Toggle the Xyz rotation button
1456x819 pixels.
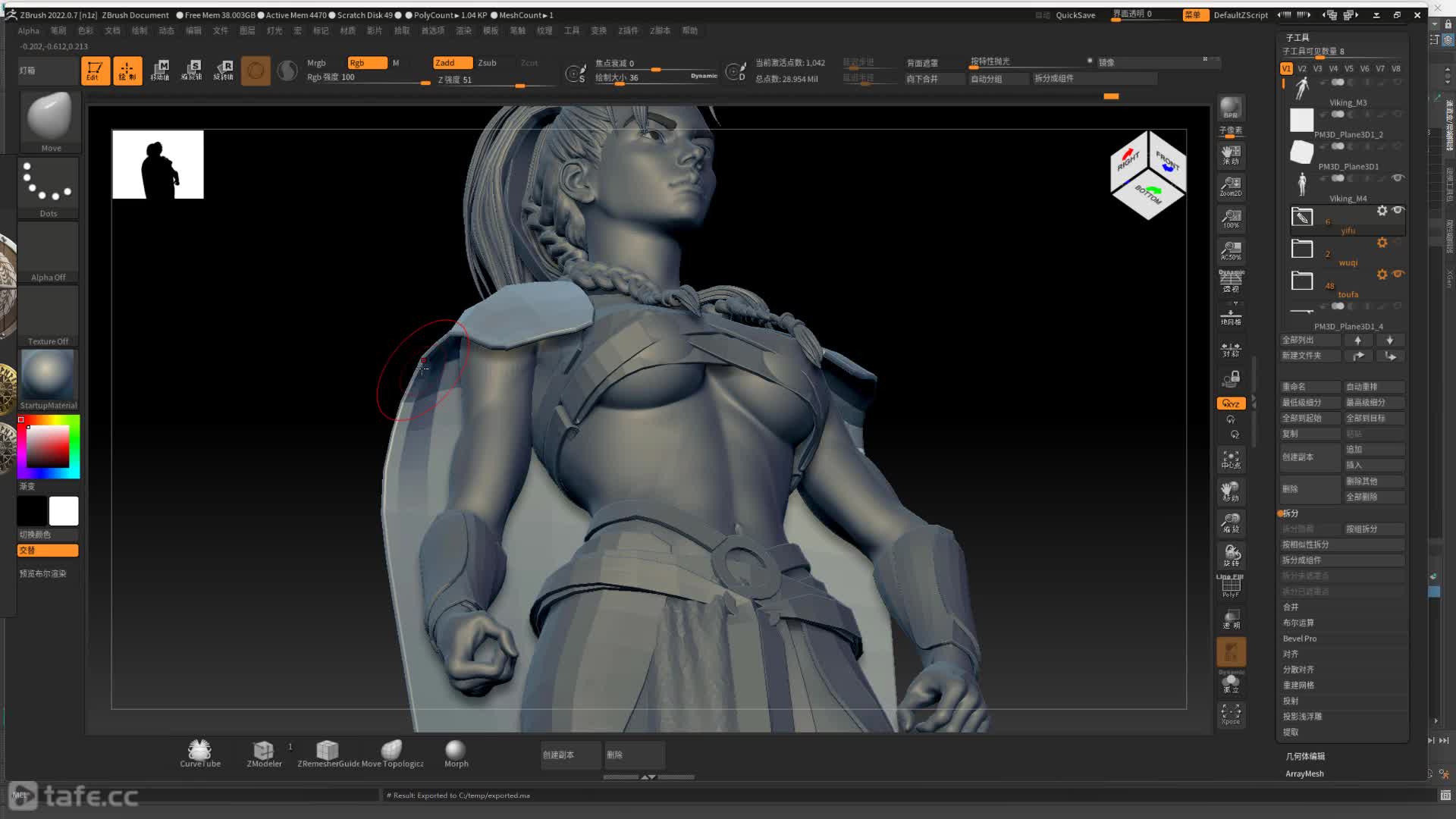[x=1231, y=403]
